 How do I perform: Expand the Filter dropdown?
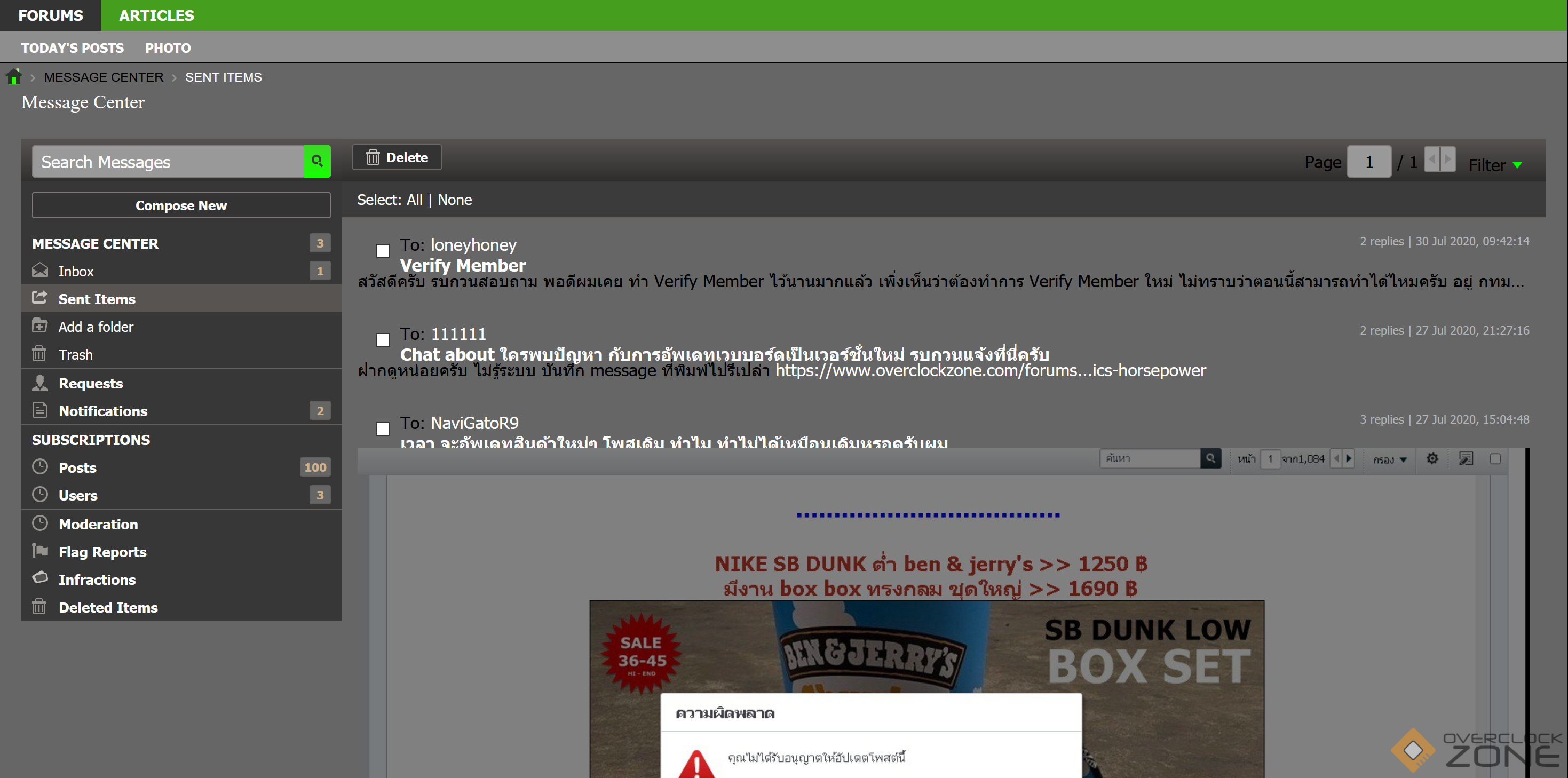[1494, 165]
